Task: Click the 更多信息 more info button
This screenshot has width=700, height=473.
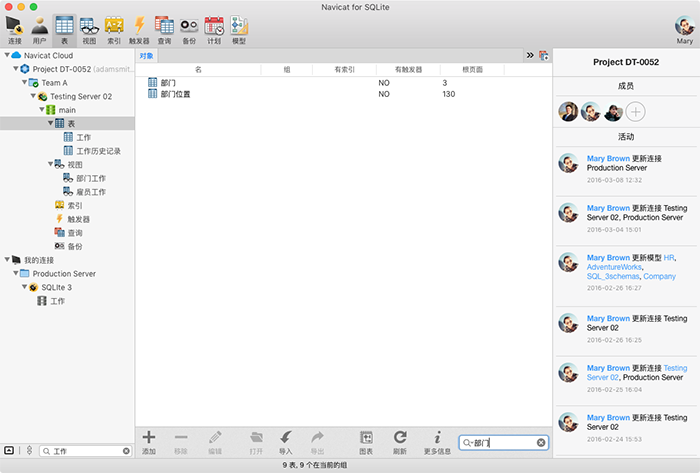Action: click(437, 442)
